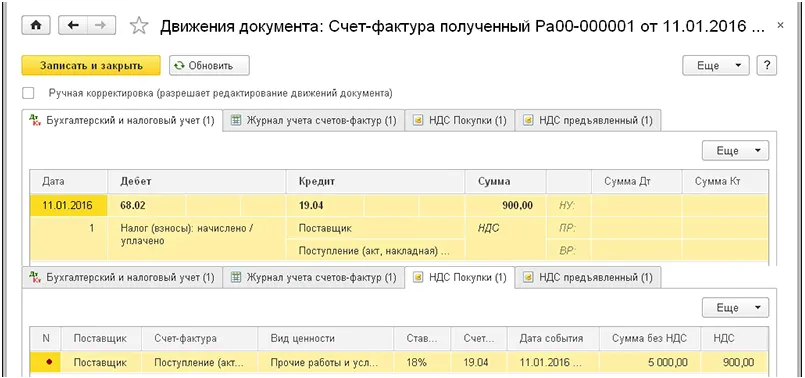Image resolution: width=805 pixels, height=378 pixels.
Task: Select the date cell 11.01.2016
Action: point(68,205)
